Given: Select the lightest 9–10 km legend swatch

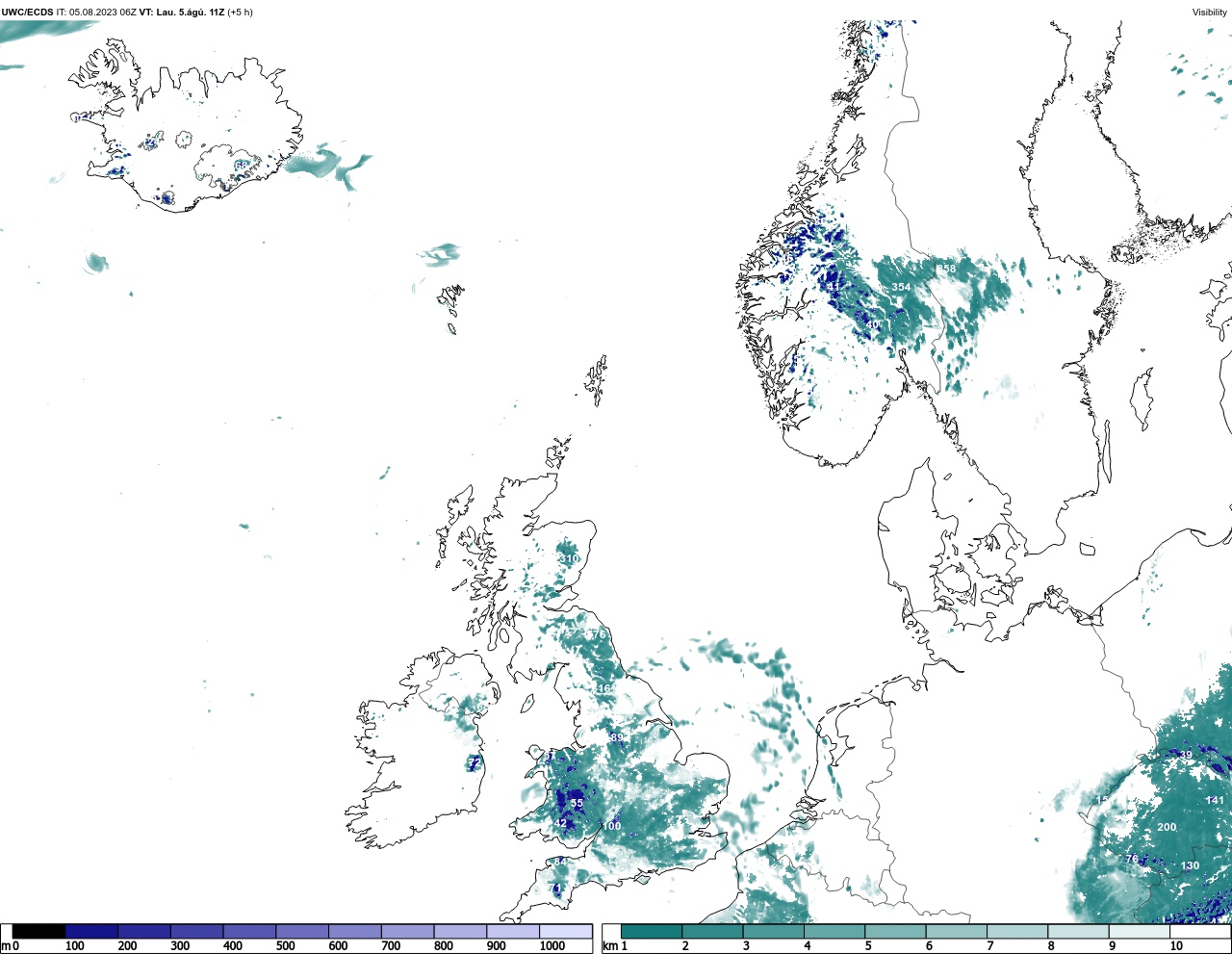Looking at the screenshot, I should tap(1142, 932).
